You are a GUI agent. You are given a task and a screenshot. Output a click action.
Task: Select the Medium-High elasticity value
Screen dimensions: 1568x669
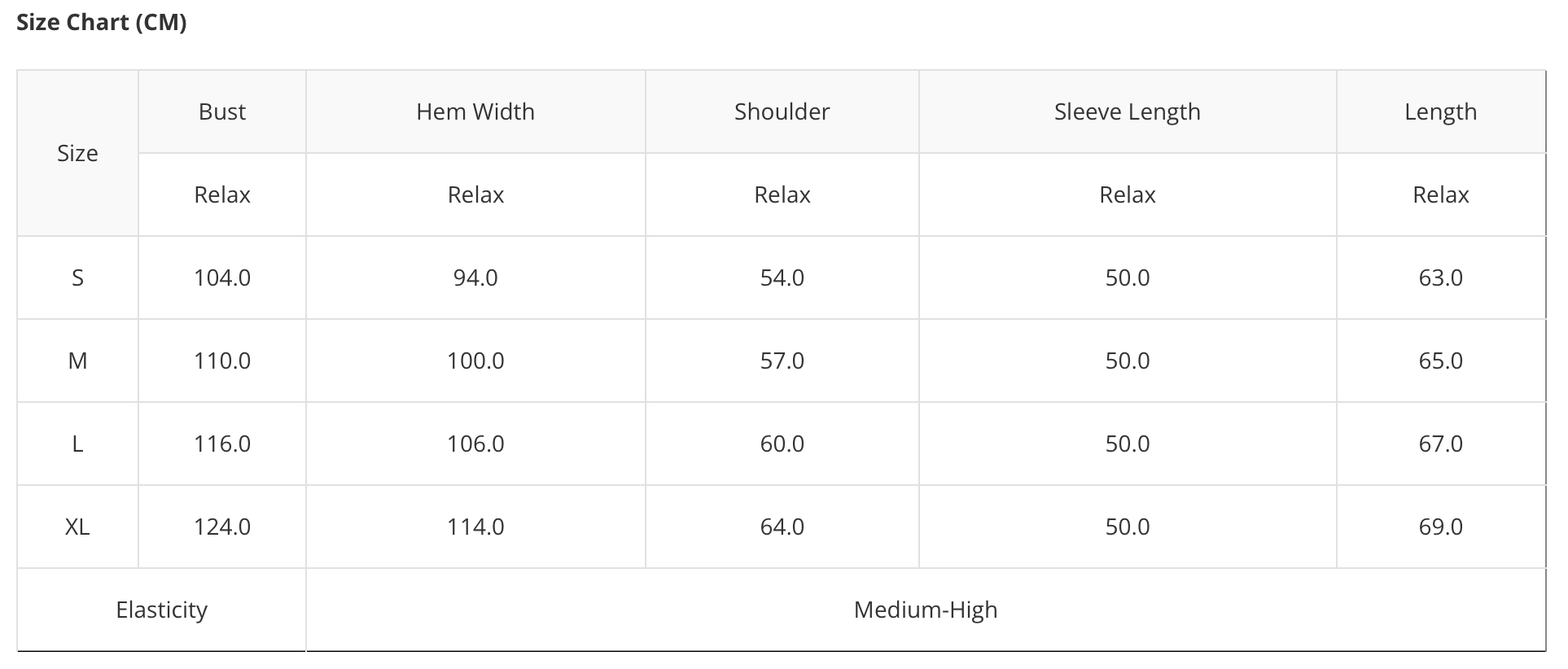pyautogui.click(x=925, y=610)
